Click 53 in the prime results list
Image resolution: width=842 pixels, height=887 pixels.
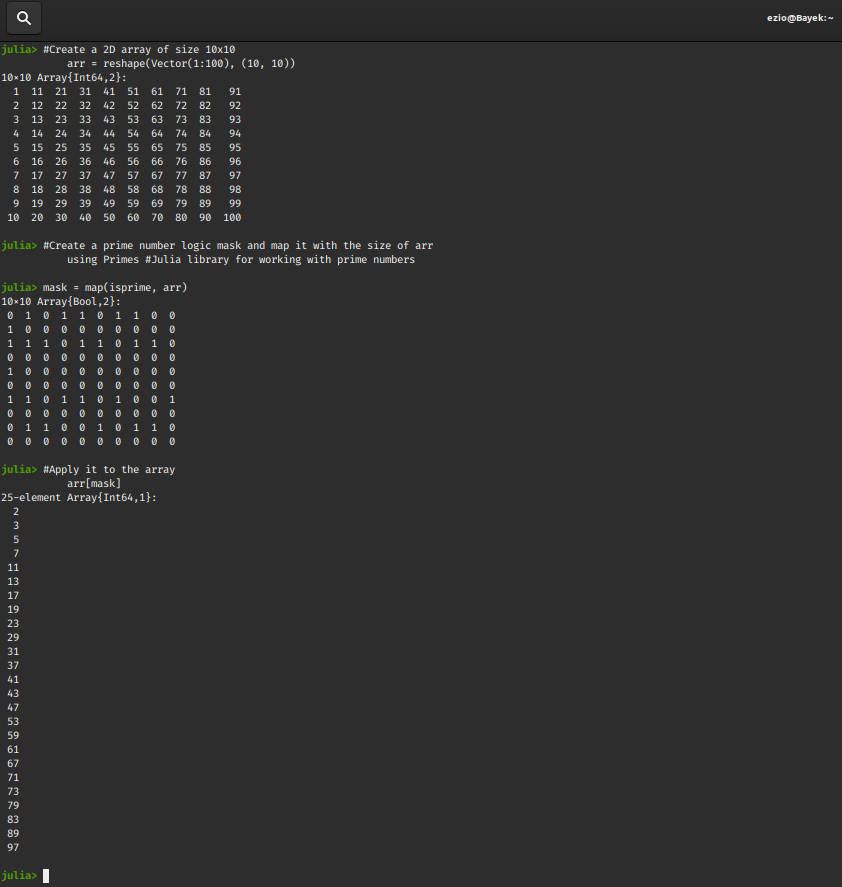(x=13, y=721)
